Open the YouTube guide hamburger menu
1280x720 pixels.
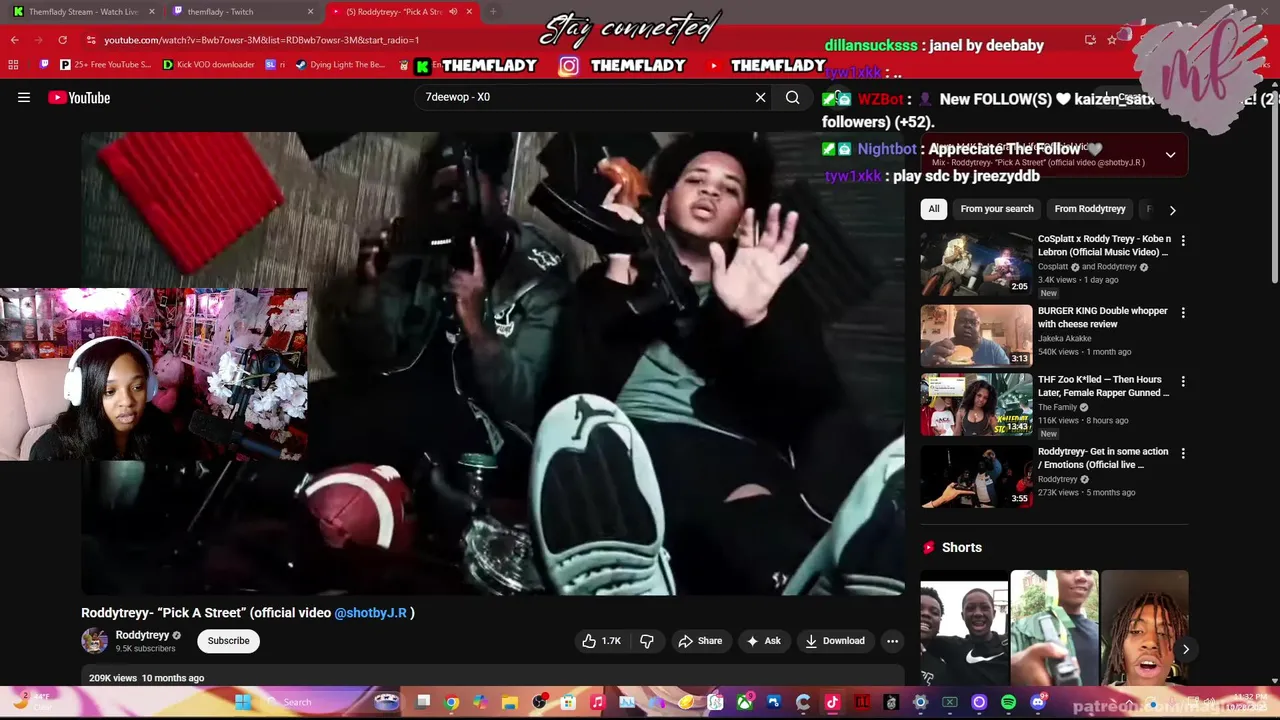[x=24, y=97]
